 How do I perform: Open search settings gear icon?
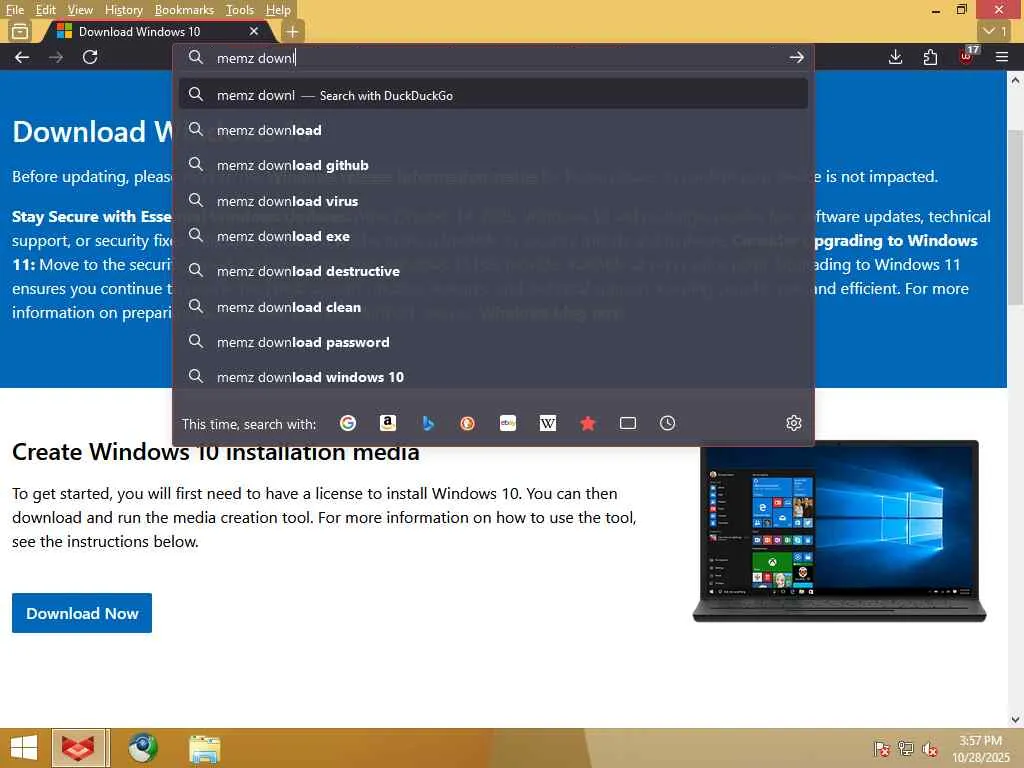(x=793, y=423)
